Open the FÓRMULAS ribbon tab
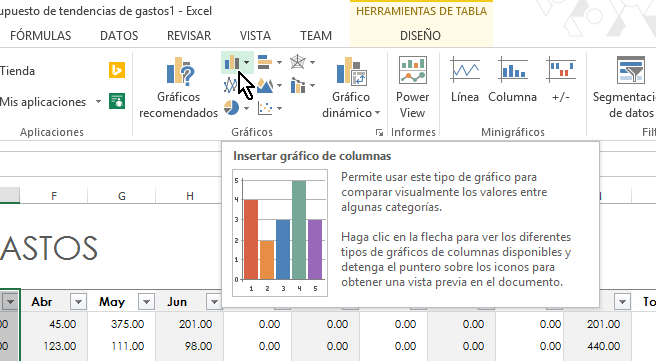Viewport: 656px width, 361px height. pyautogui.click(x=41, y=36)
